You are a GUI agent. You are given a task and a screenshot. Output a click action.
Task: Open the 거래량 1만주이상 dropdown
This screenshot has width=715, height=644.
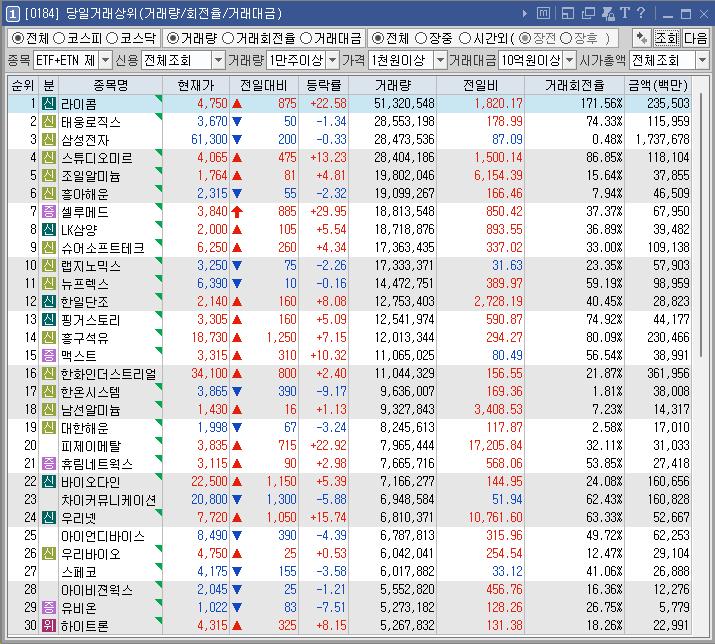[333, 60]
